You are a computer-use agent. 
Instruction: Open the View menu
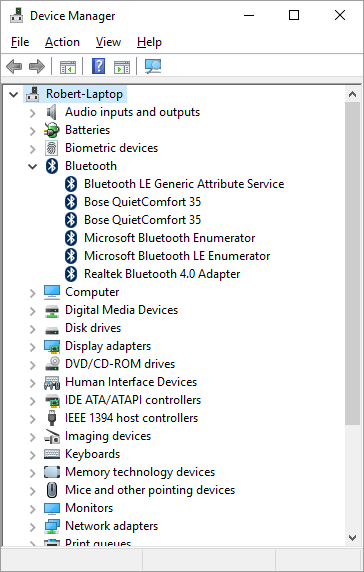[x=108, y=42]
